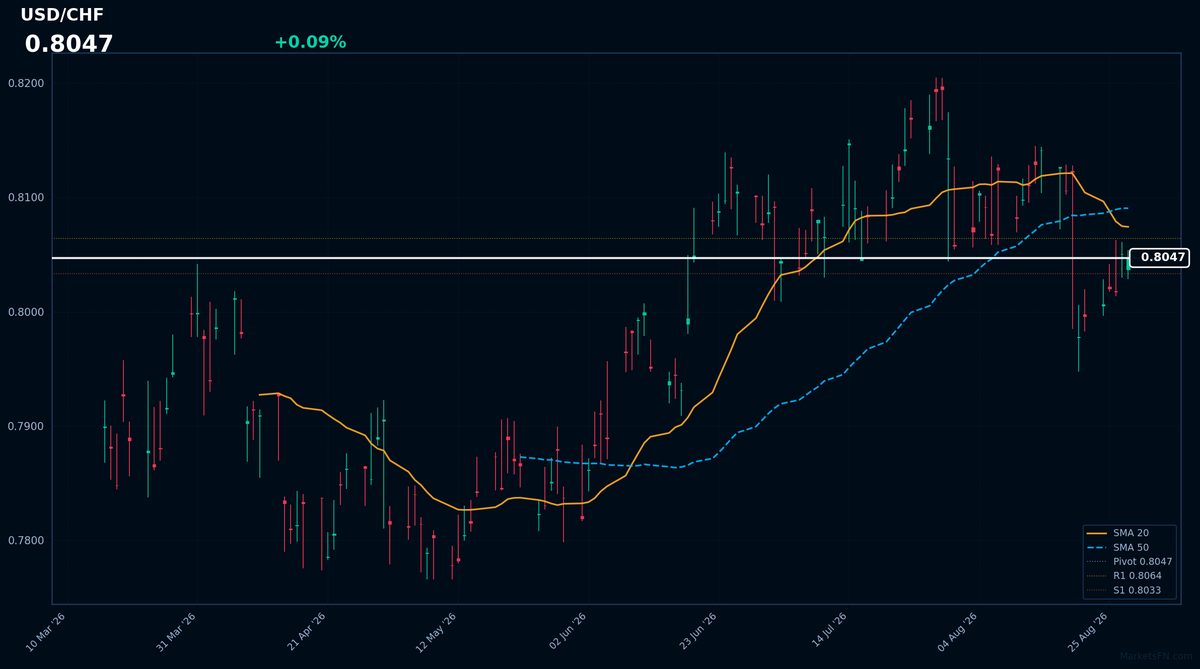Screen dimensions: 1200x669
Task: Click the 02 Jun '26 date label
Action: 569,633
